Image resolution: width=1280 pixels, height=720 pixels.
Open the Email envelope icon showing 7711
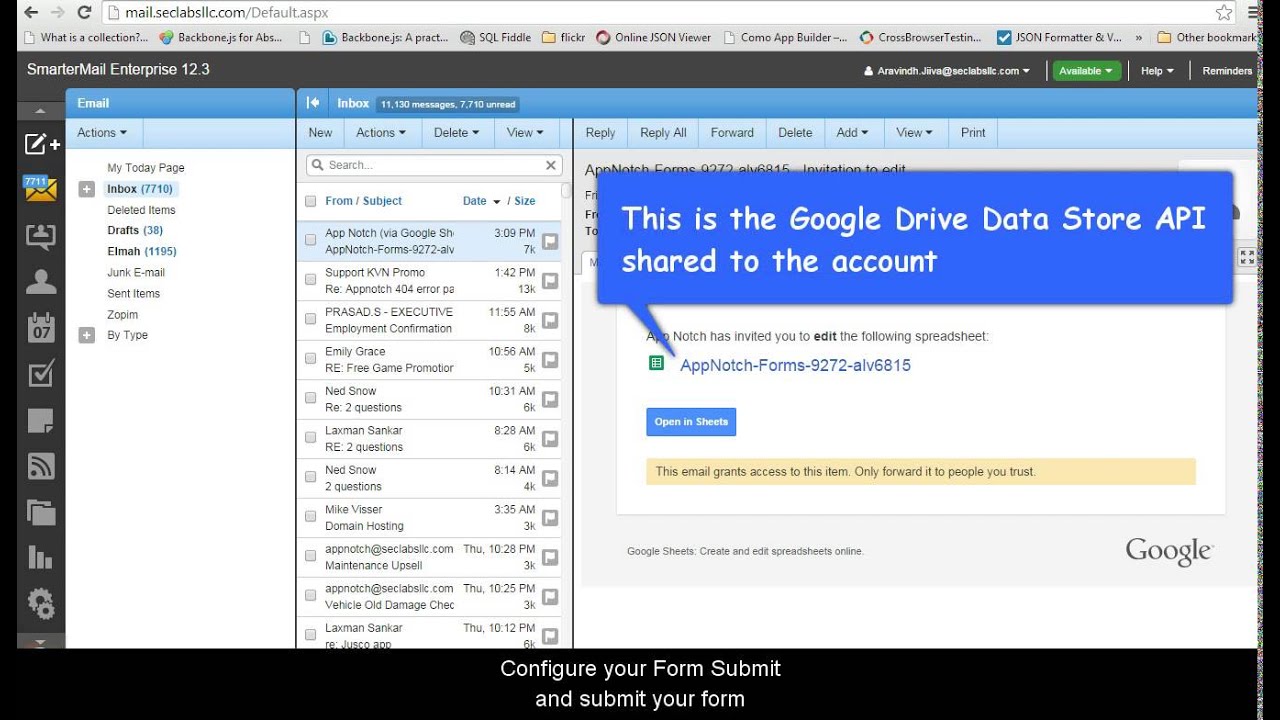pos(41,187)
